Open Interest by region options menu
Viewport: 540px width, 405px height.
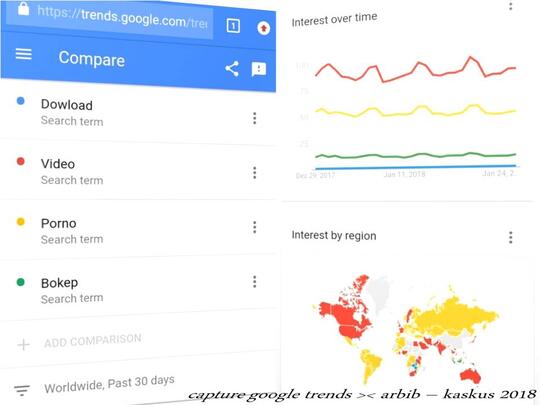pos(510,237)
